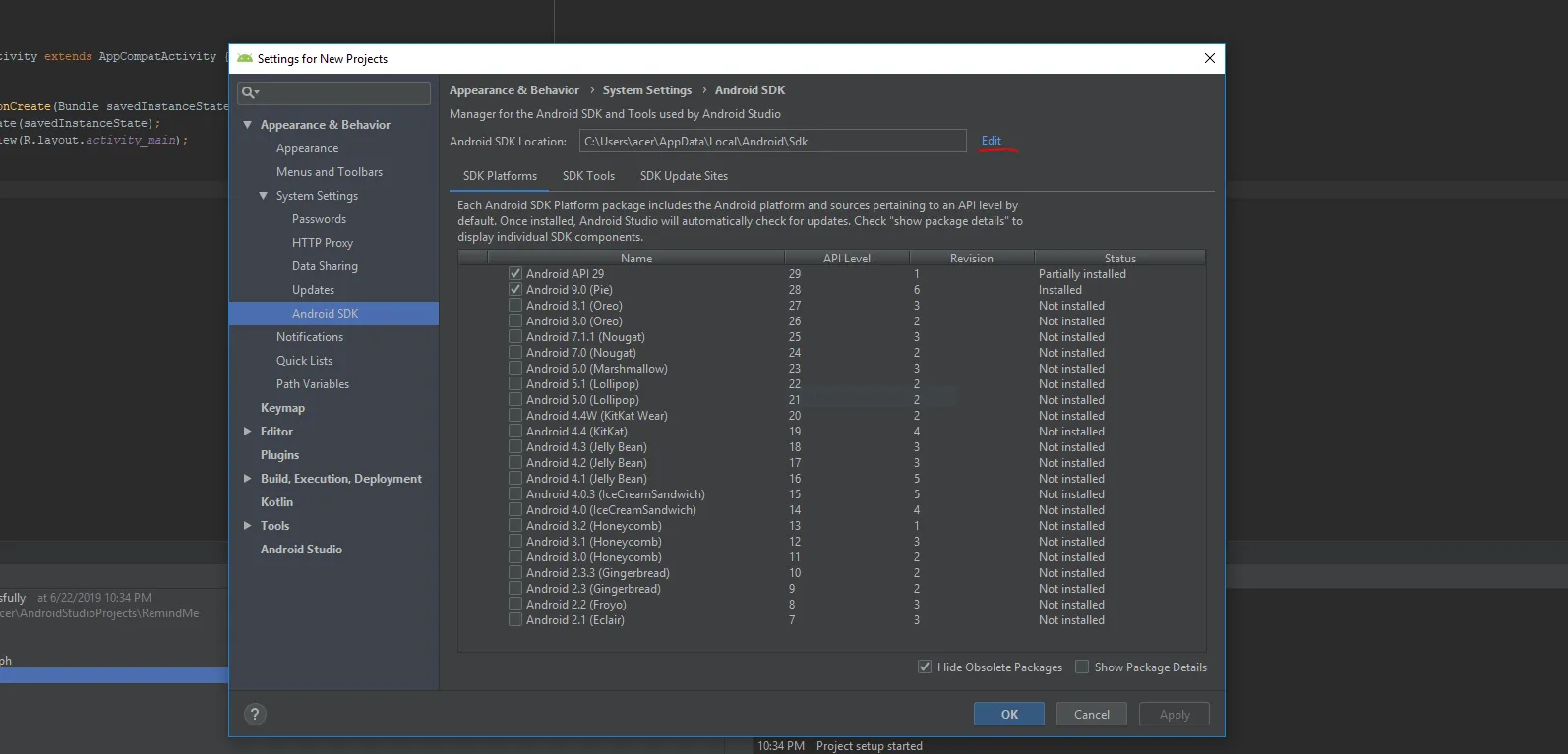Viewport: 1568px width, 754px height.
Task: Collapse the Appearance & Behavior tree node
Action: tap(248, 125)
